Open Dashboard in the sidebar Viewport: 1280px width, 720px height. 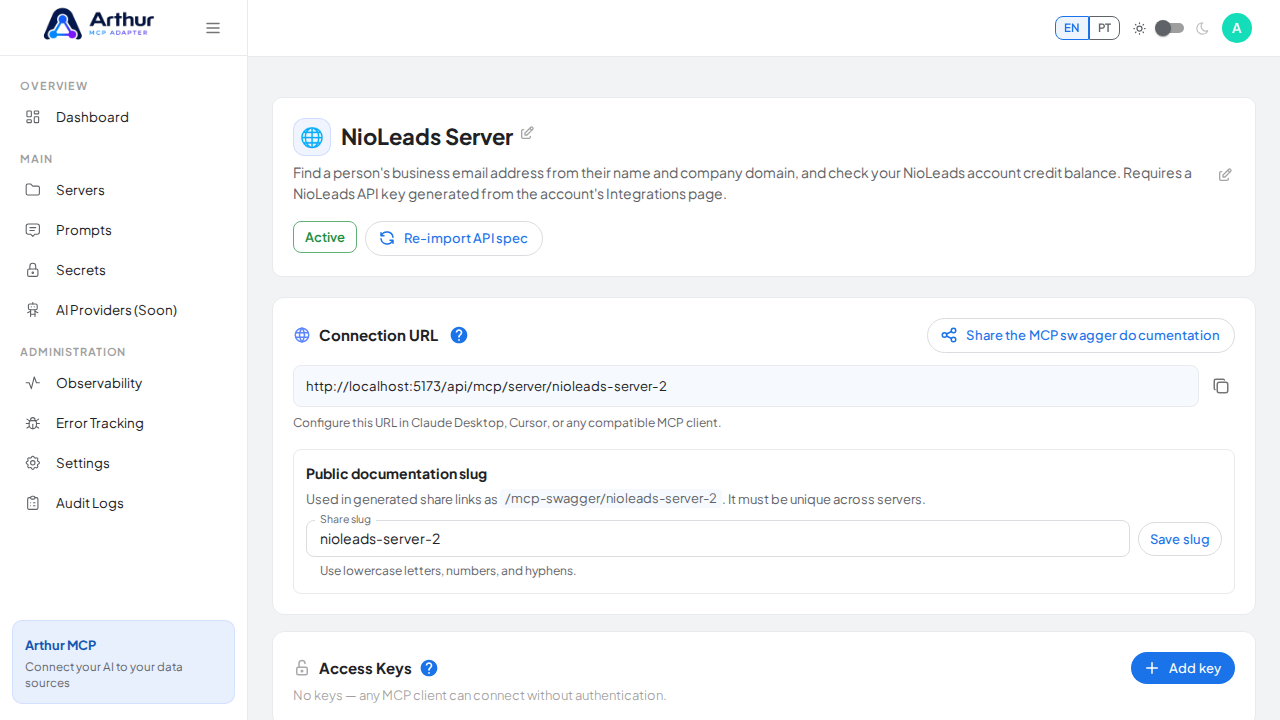[x=124, y=117]
